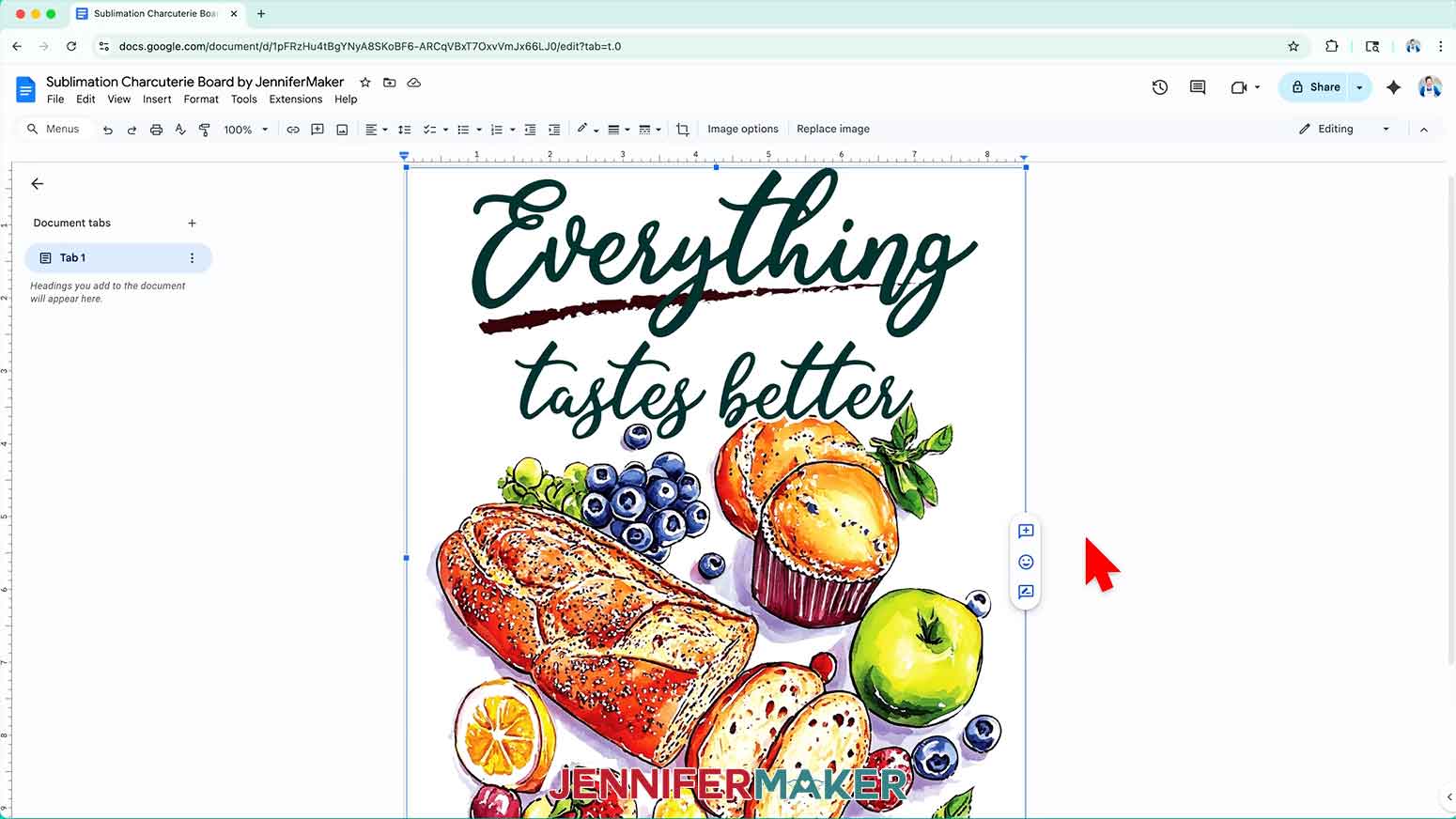Reload the page in Chrome
The image size is (1456, 819).
tap(71, 46)
